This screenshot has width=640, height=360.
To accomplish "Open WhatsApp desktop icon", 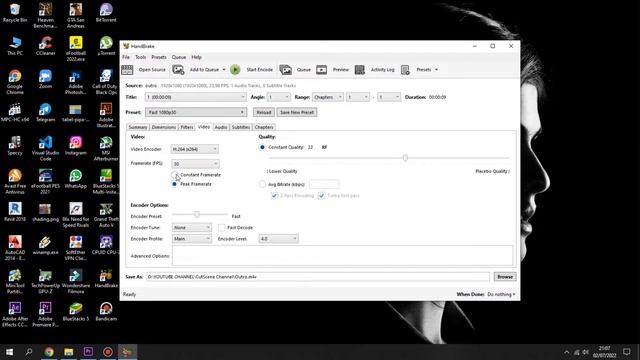I will point(76,176).
